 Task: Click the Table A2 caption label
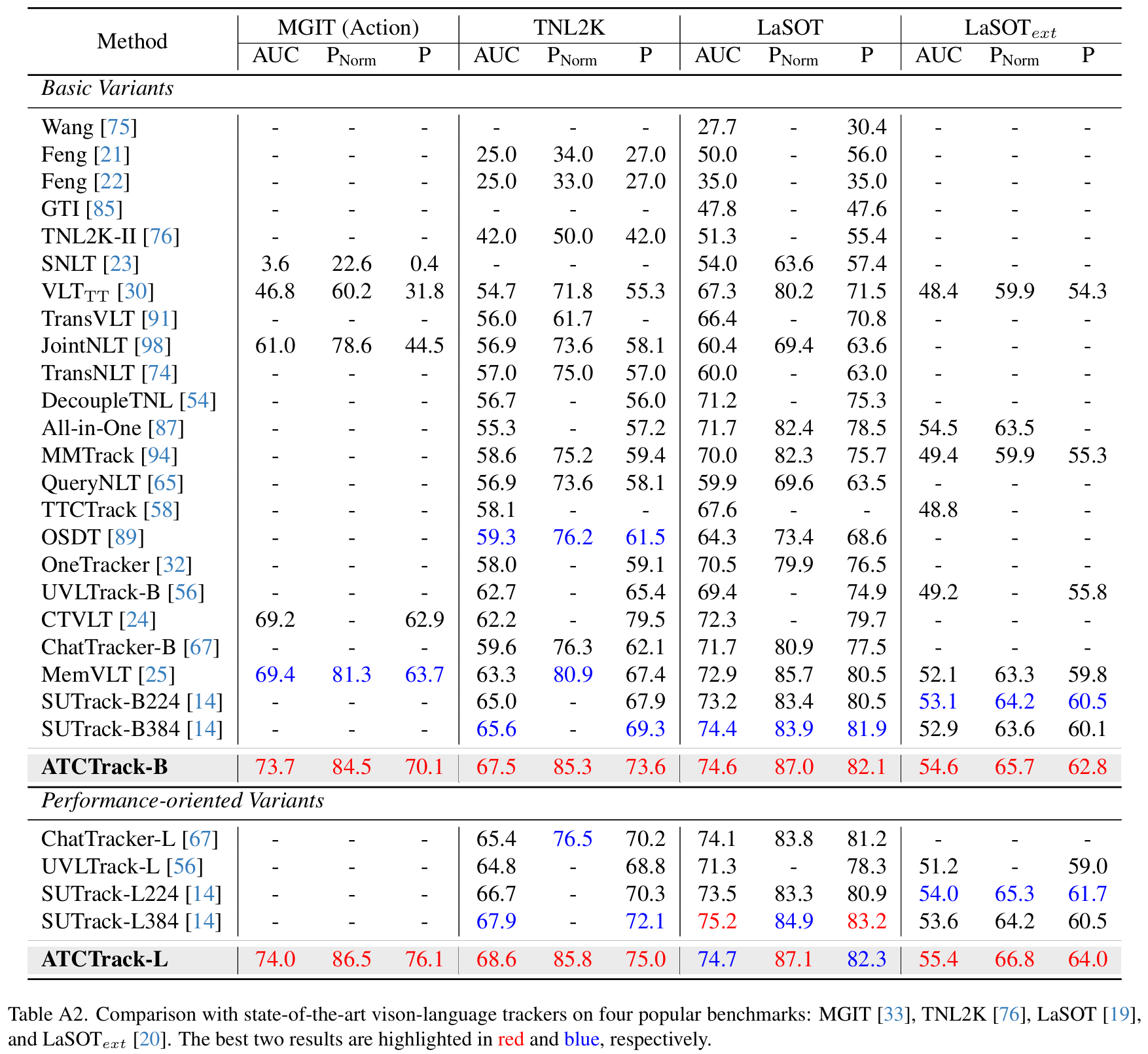tap(48, 1015)
